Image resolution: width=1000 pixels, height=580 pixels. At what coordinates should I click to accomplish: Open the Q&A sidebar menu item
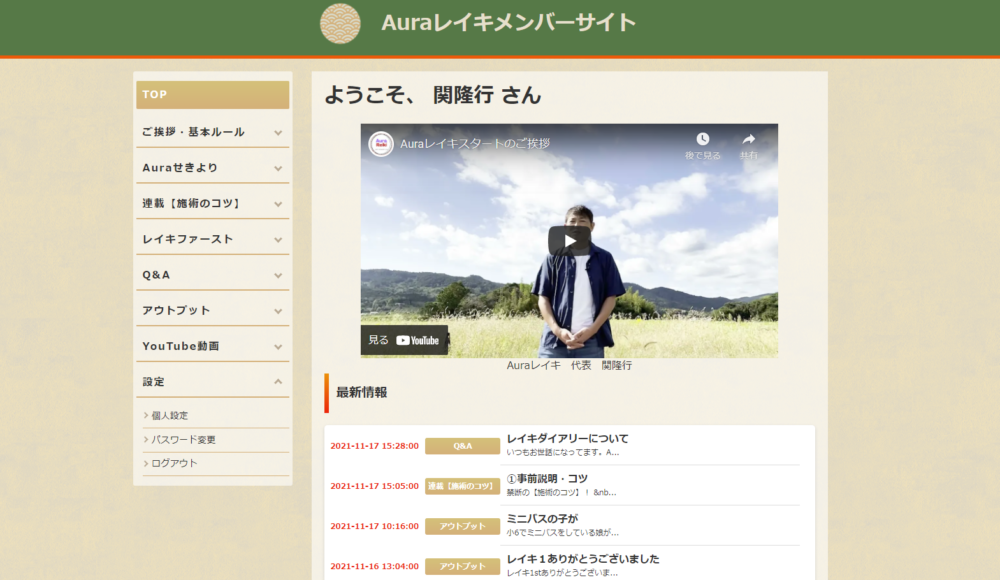[x=157, y=275]
